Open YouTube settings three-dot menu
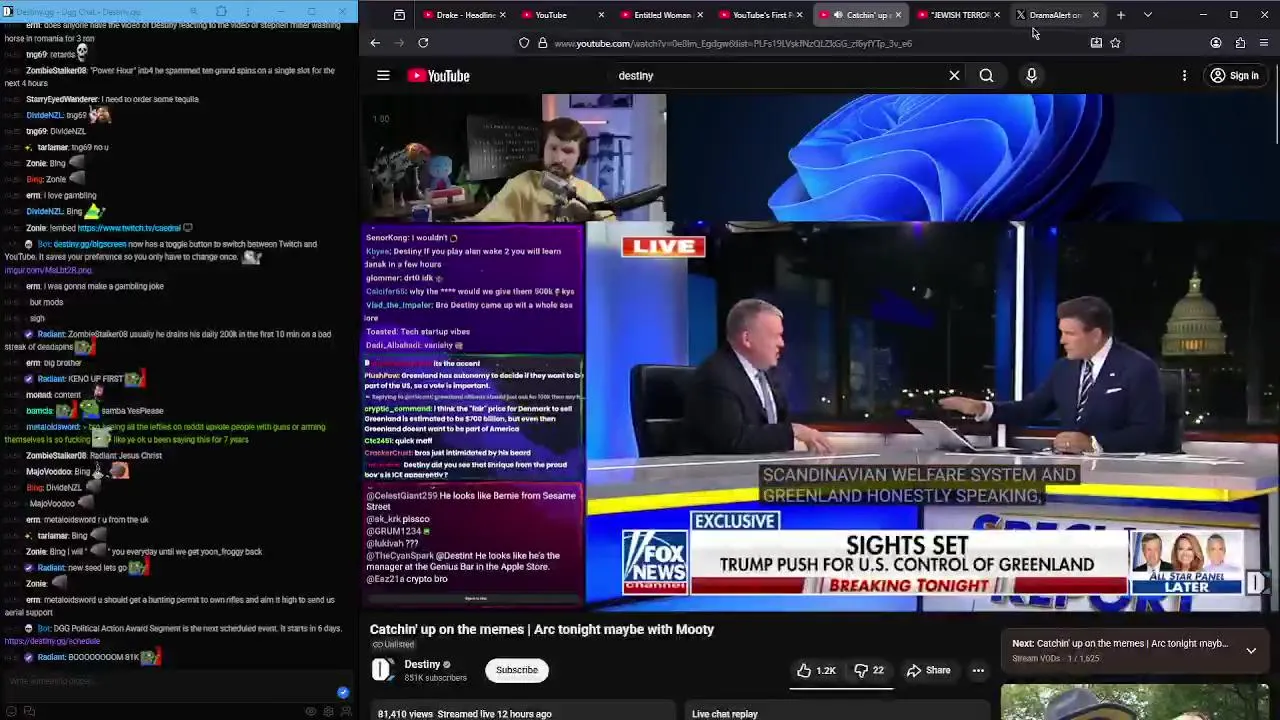1280x720 pixels. [1184, 75]
